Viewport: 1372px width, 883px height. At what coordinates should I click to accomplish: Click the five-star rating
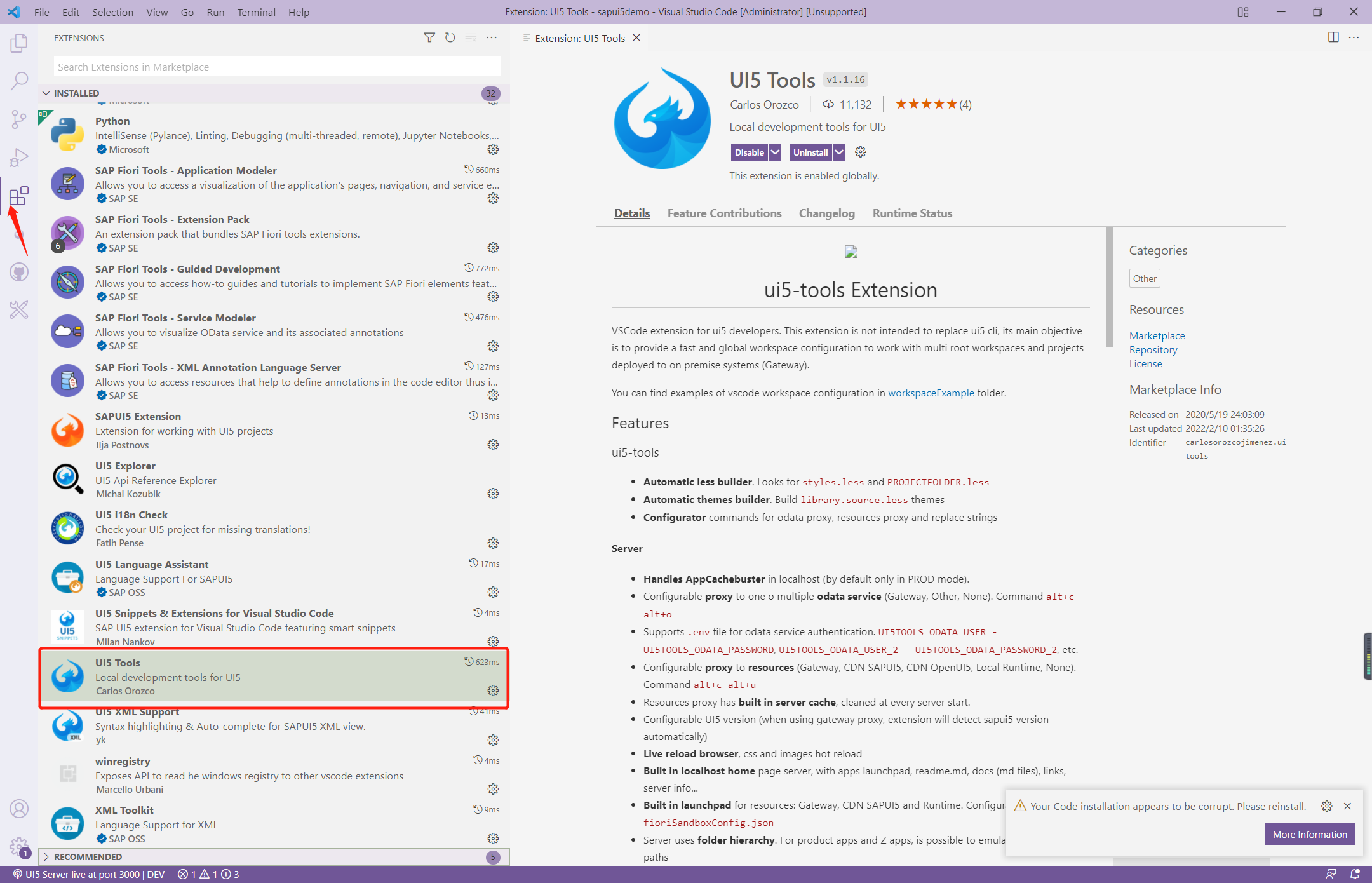[926, 104]
